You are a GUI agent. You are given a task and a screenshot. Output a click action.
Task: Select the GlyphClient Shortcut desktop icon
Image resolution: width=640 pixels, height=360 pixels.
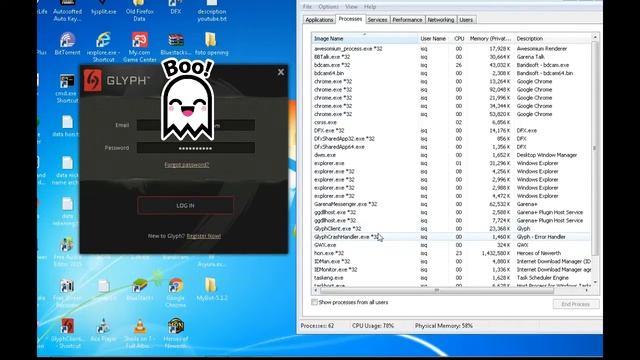point(67,333)
